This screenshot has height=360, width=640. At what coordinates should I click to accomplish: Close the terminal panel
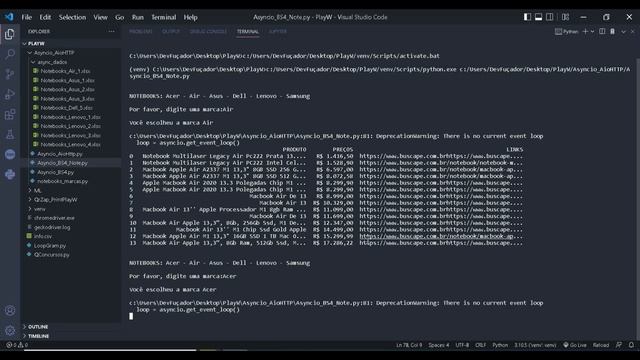(x=632, y=31)
